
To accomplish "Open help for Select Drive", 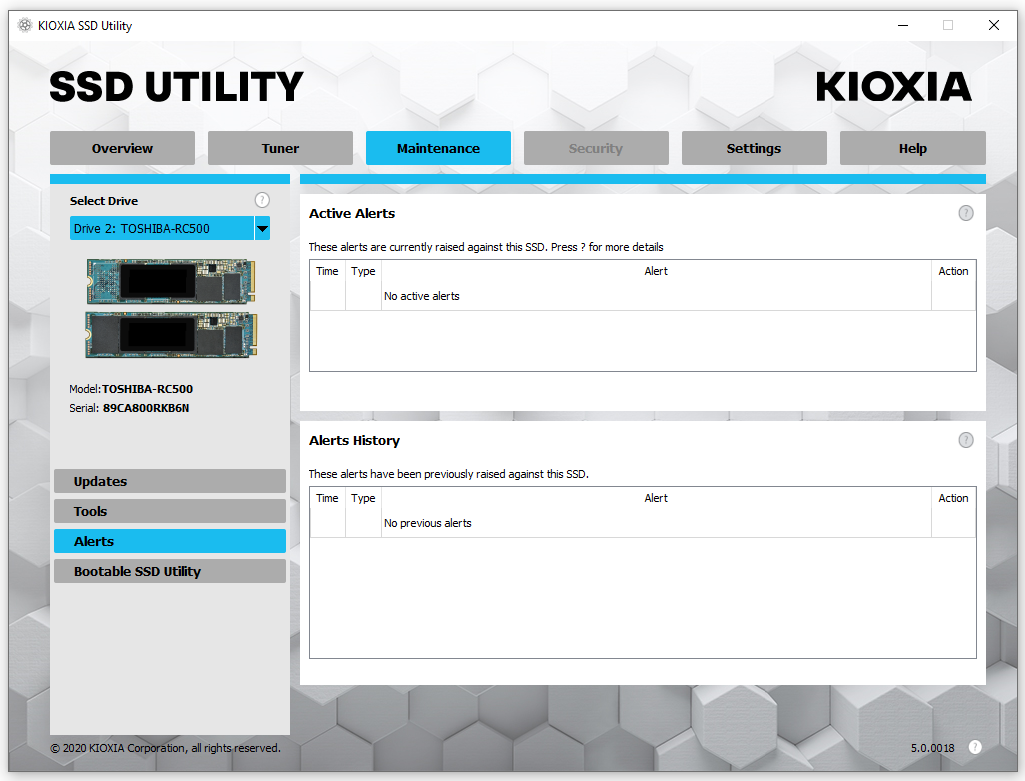I will pos(261,200).
